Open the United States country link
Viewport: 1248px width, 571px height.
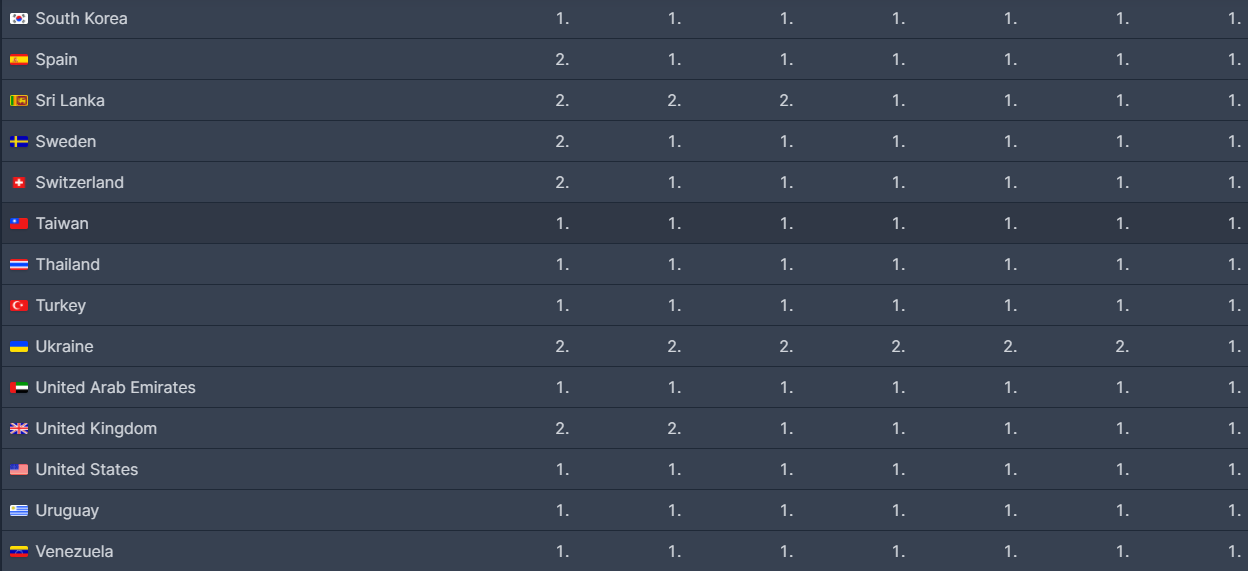87,470
